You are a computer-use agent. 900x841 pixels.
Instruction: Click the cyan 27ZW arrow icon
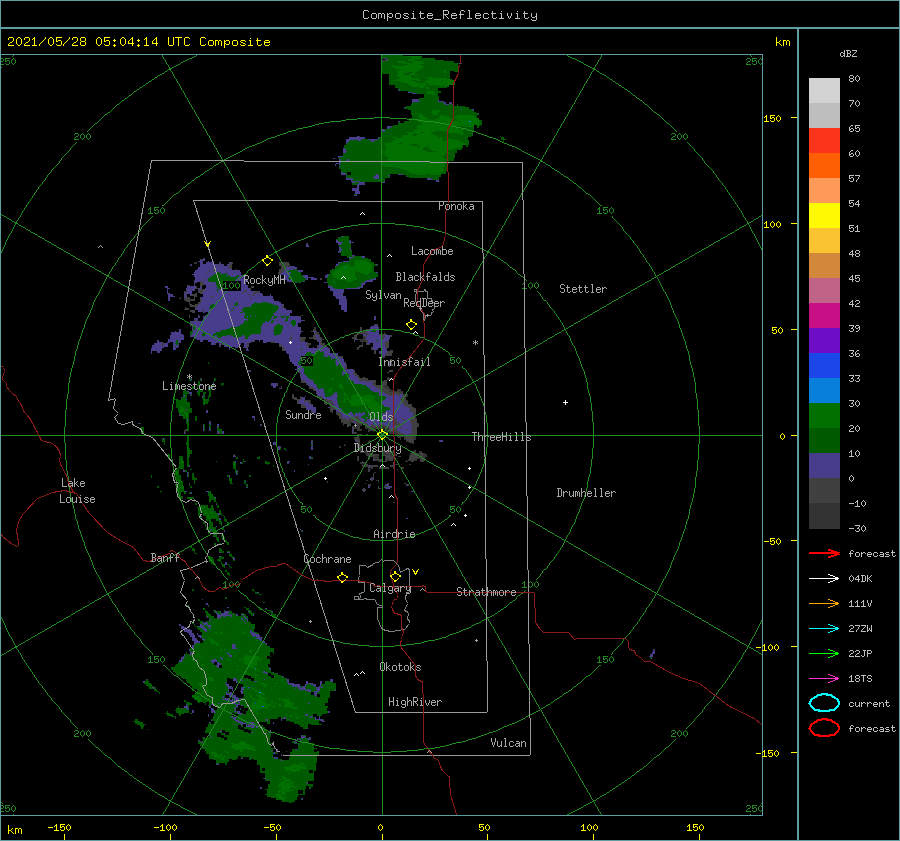pos(824,629)
